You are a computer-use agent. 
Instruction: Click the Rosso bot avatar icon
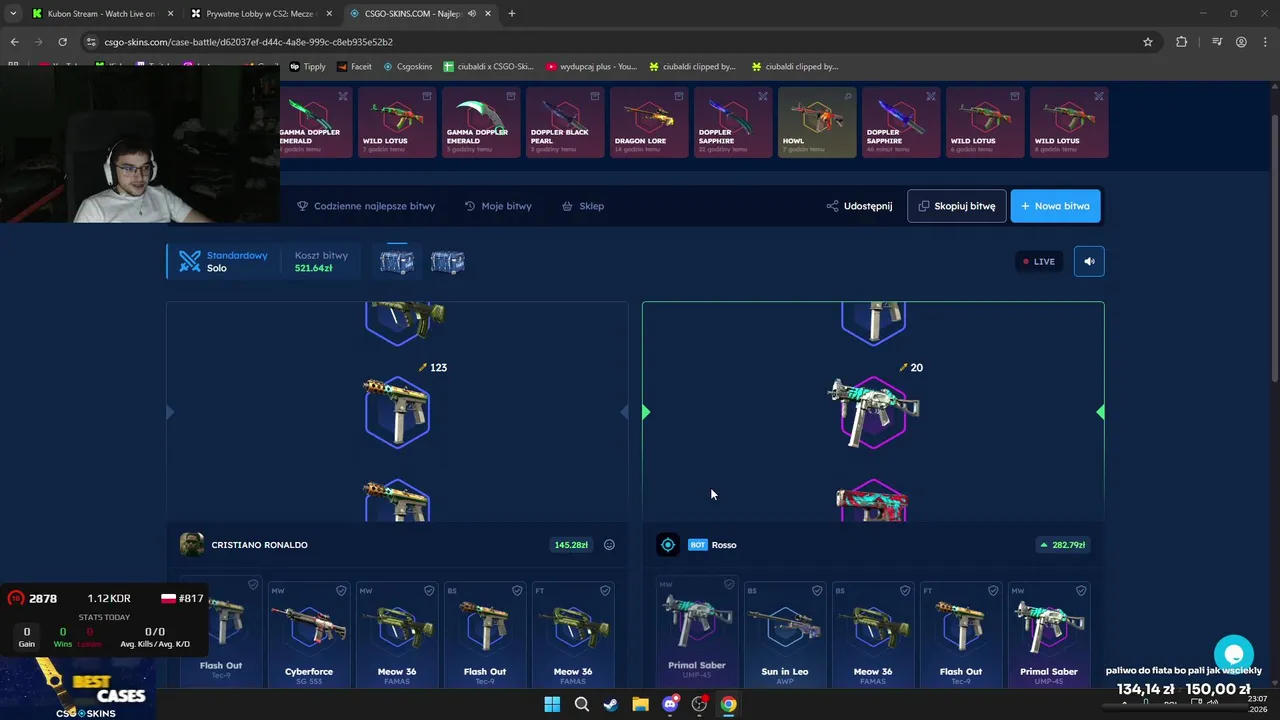[668, 545]
